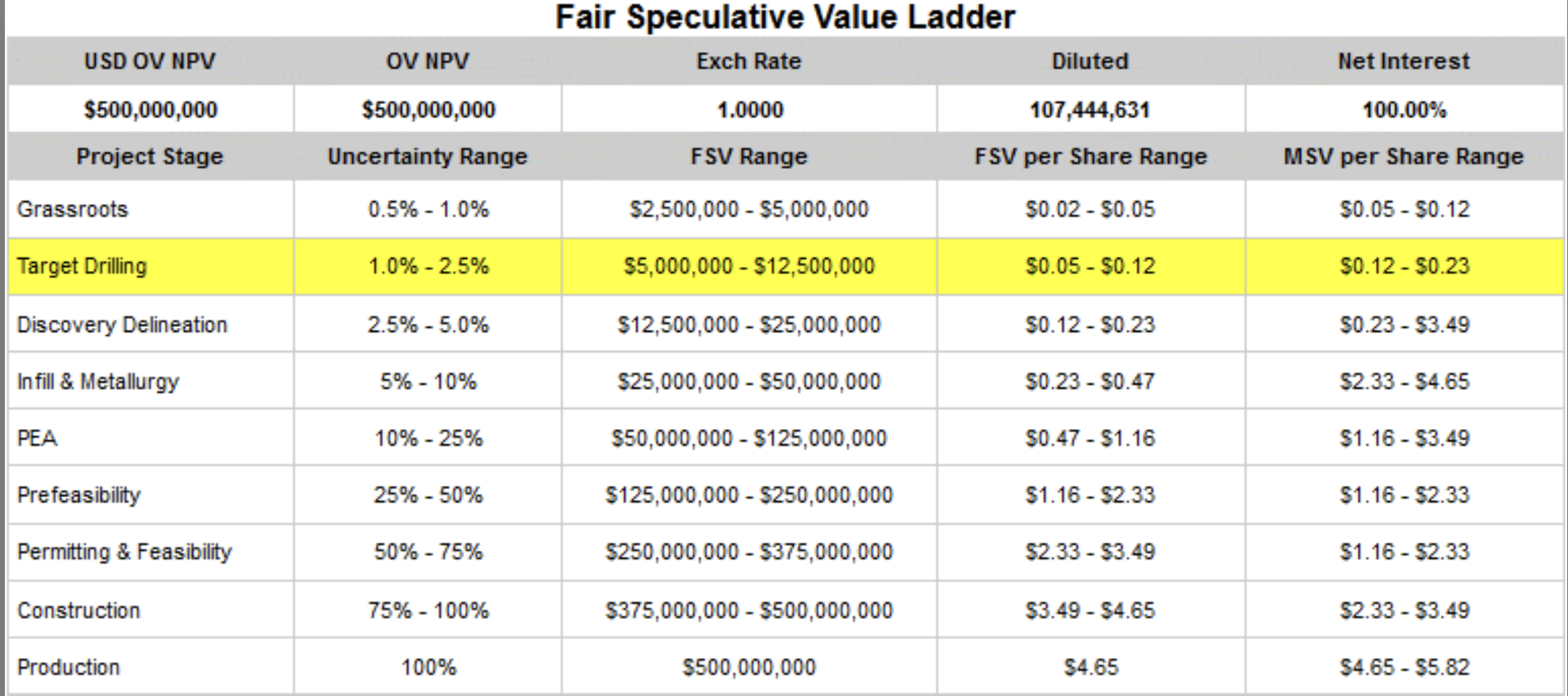The width and height of the screenshot is (1568, 696).
Task: Select the Grassroots row label
Action: click(73, 209)
